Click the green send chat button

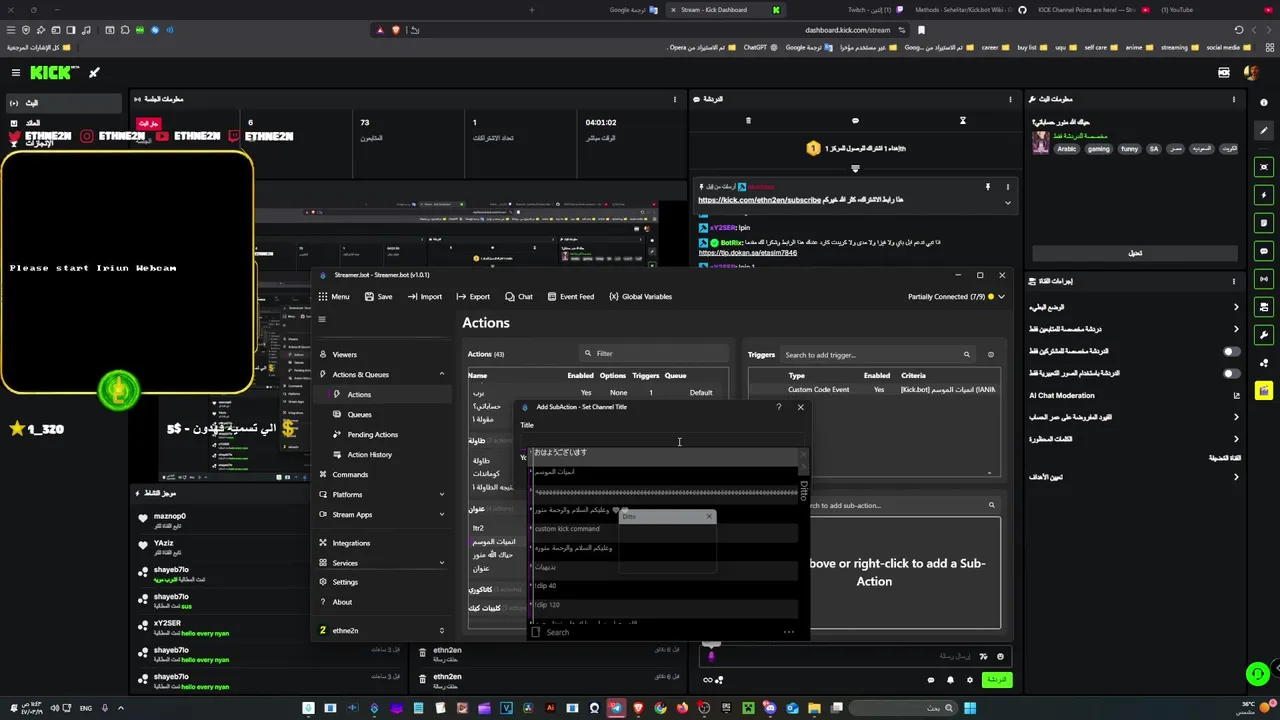point(996,680)
